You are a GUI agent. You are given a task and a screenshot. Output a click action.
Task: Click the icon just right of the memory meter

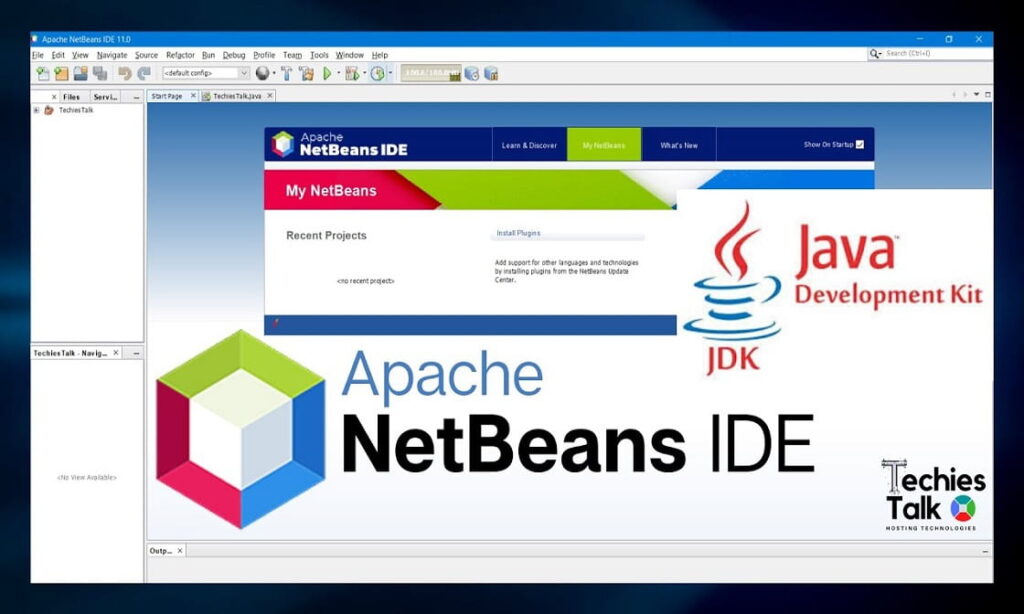point(472,73)
